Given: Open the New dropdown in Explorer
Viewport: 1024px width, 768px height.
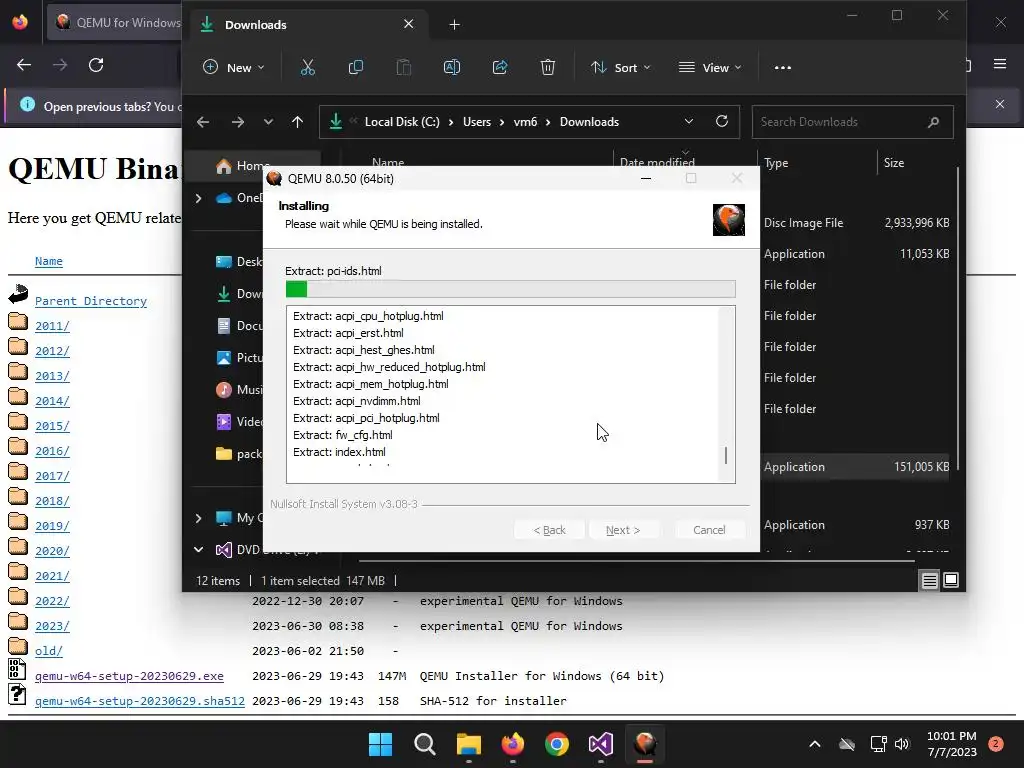Looking at the screenshot, I should (234, 67).
